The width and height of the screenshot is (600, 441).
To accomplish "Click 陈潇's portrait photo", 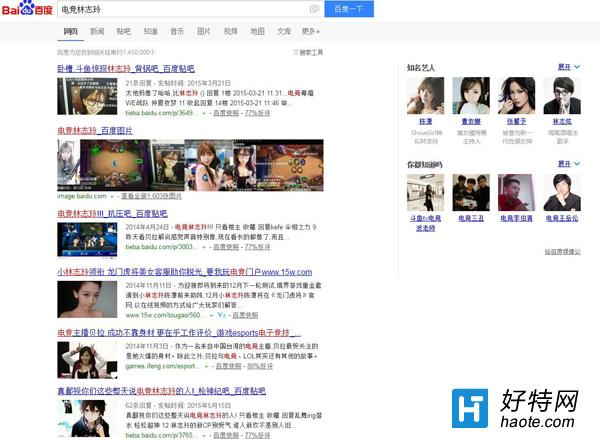I will (426, 95).
